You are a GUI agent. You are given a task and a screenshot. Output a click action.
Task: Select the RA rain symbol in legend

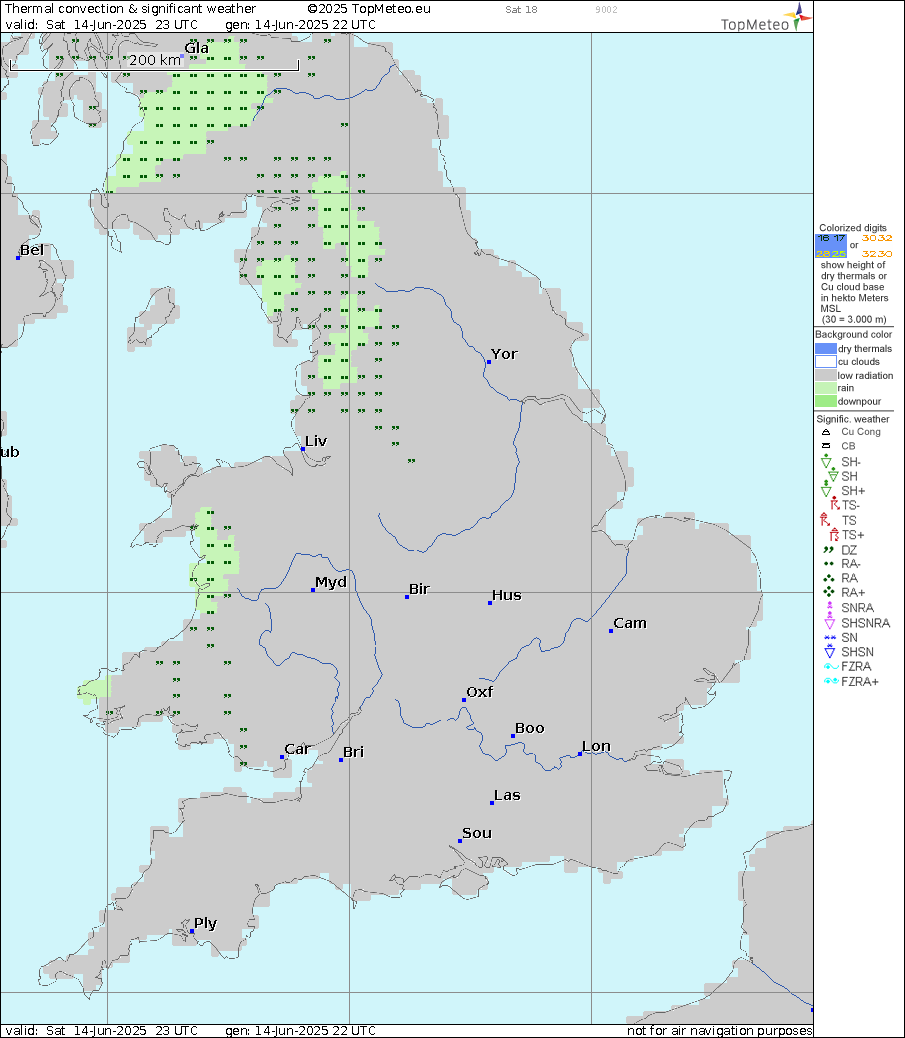pos(828,578)
